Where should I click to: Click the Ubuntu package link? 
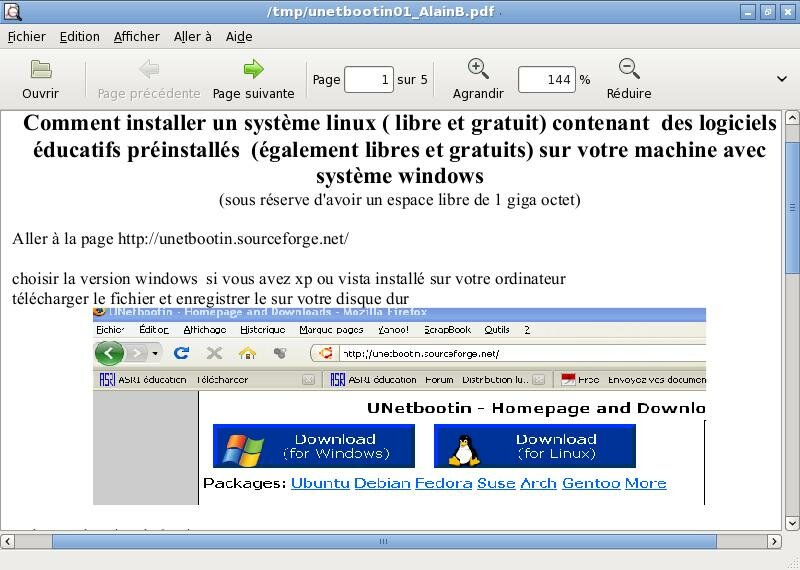click(x=320, y=483)
